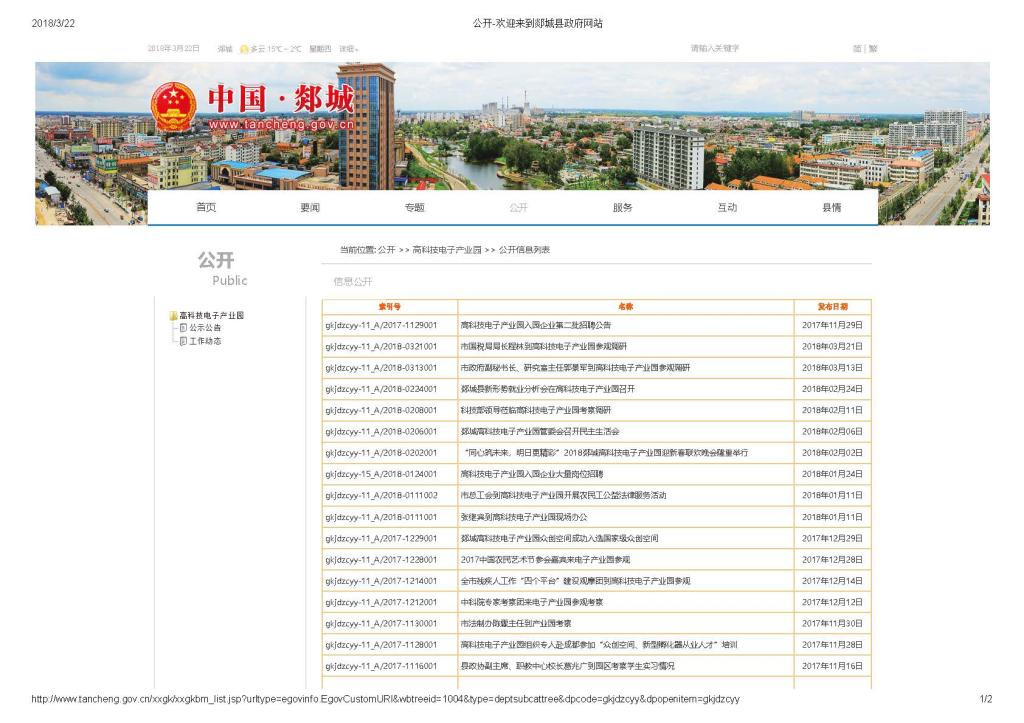Switch to the 县情 navigation tab
This screenshot has height=723, width=1024.
pyautogui.click(x=831, y=208)
